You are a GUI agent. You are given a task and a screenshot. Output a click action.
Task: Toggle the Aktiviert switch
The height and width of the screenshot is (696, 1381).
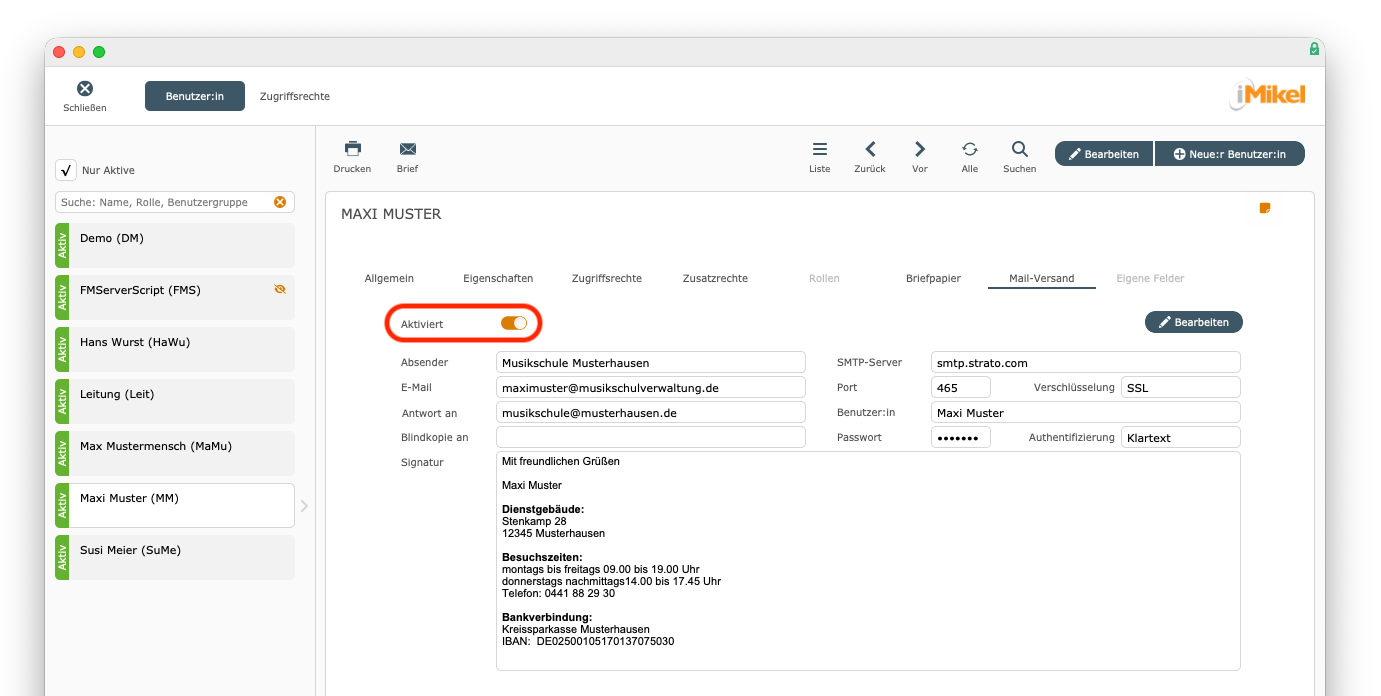click(514, 323)
